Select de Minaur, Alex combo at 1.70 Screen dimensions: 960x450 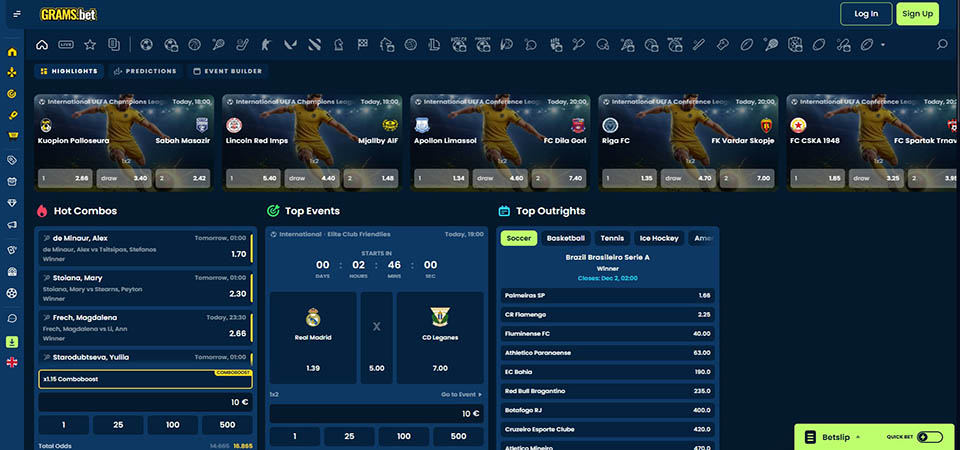[145, 248]
